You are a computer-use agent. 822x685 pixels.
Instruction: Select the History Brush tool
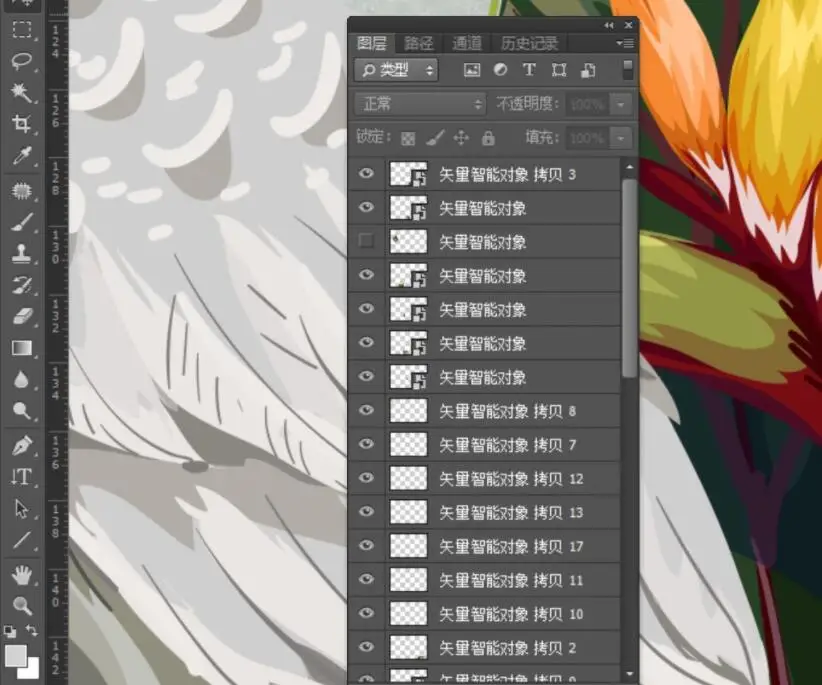point(21,285)
